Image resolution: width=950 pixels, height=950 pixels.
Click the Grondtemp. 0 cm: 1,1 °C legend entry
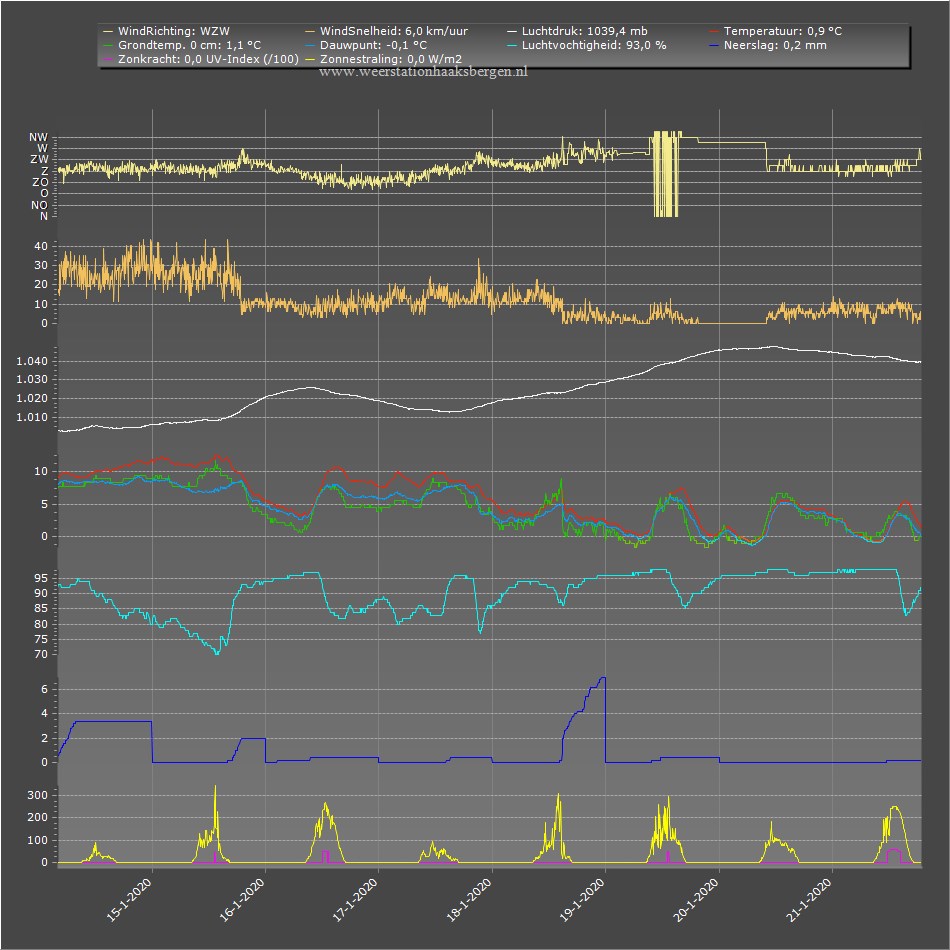click(x=182, y=45)
